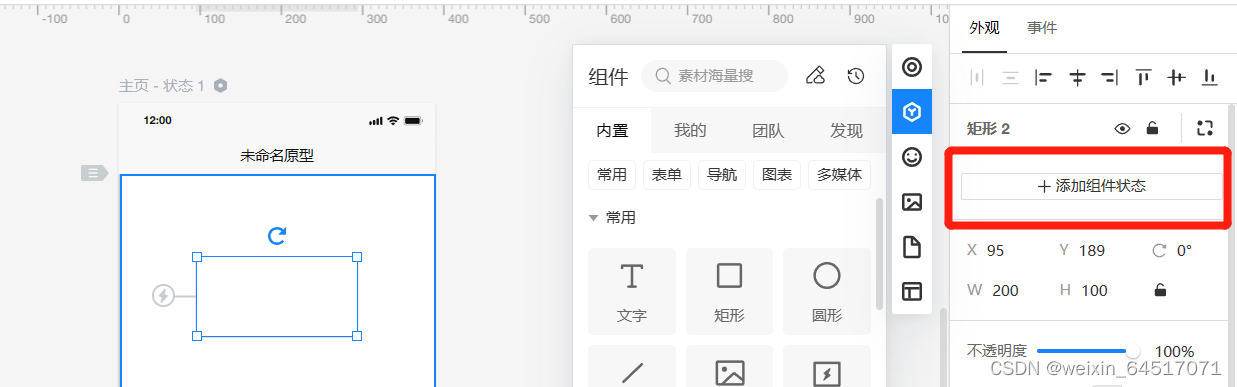Open the target icon in side strip
The height and width of the screenshot is (387, 1237).
pos(911,67)
